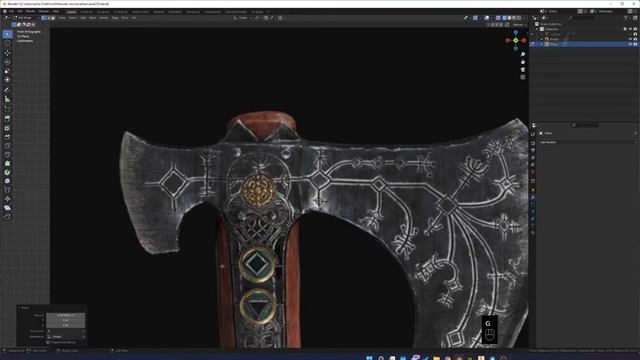Viewport: 640px width, 360px height.
Task: Select the highlighted object row in outliner
Action: point(584,44)
